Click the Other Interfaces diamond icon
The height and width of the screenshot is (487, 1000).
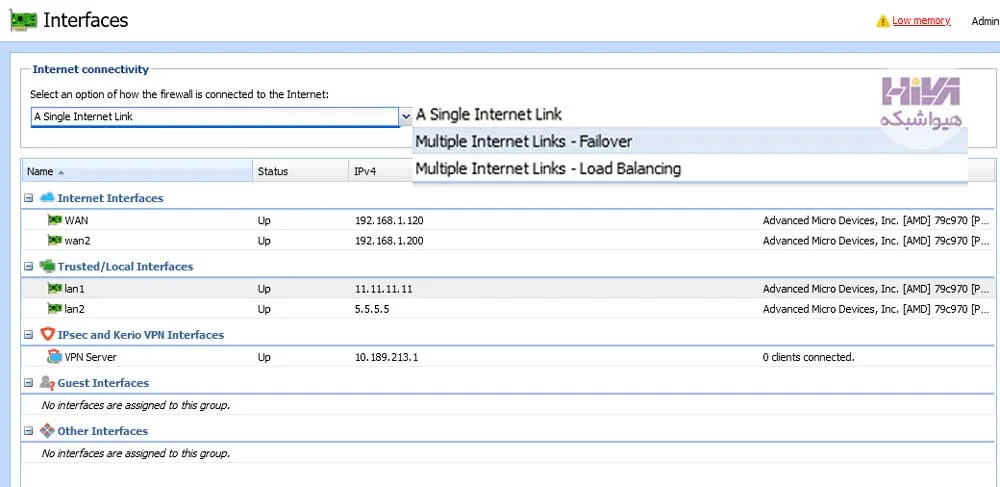(47, 431)
